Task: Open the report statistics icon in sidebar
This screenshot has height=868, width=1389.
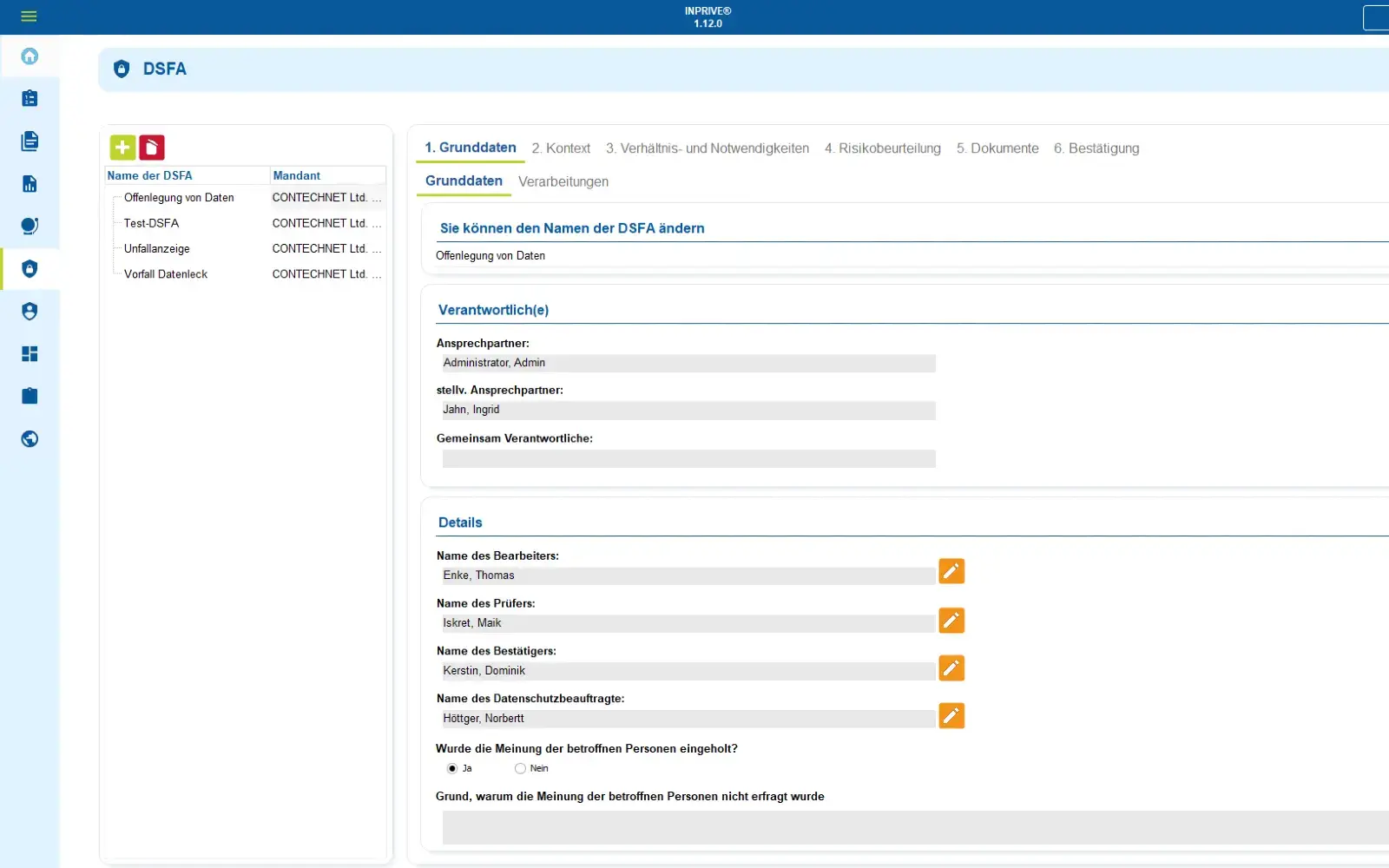Action: point(30,183)
